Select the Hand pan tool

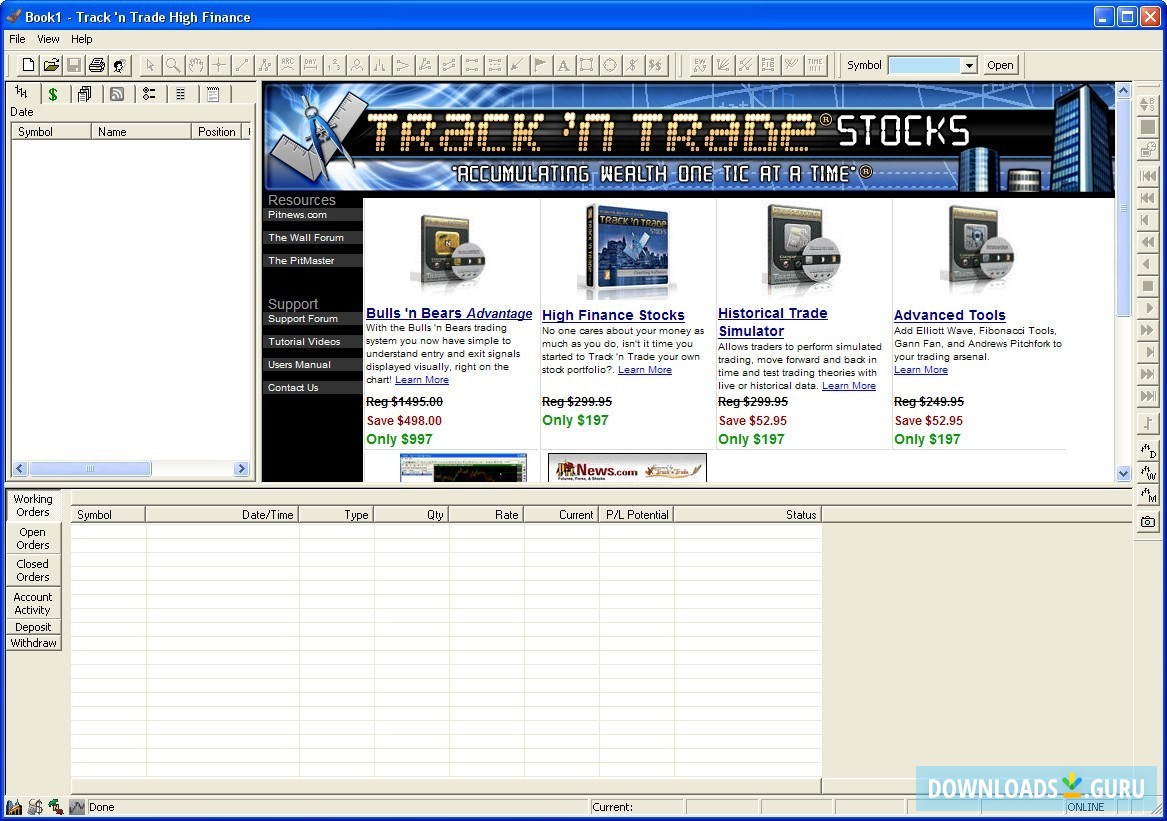coord(194,65)
